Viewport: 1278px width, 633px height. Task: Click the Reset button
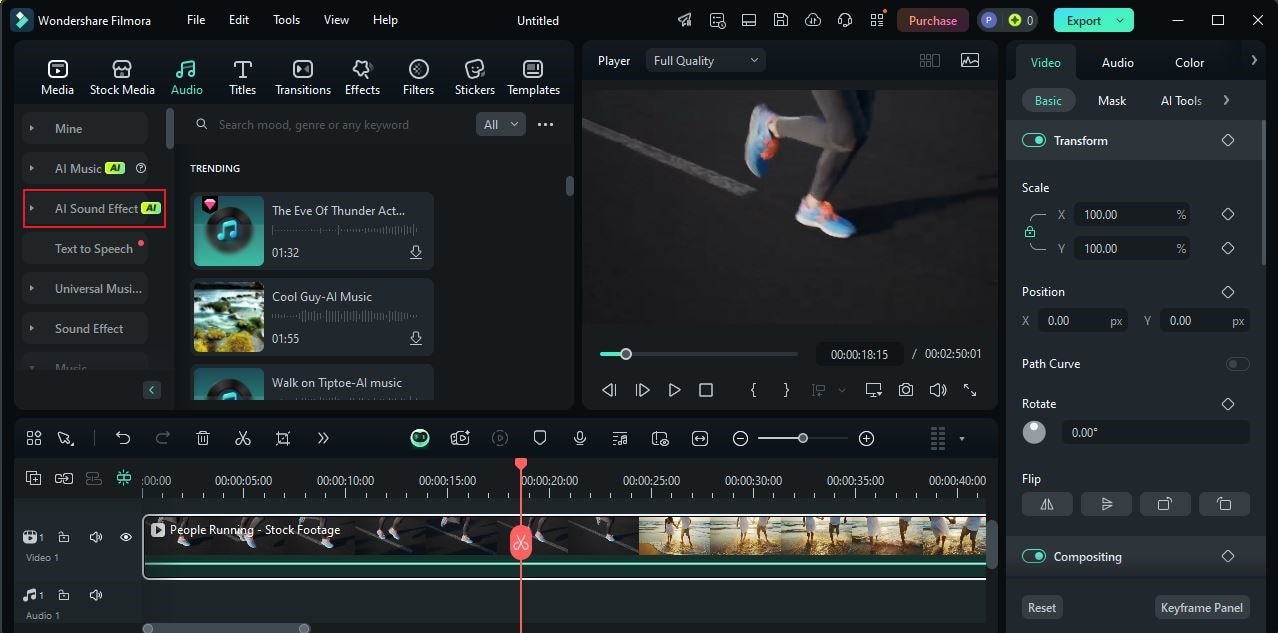point(1042,607)
